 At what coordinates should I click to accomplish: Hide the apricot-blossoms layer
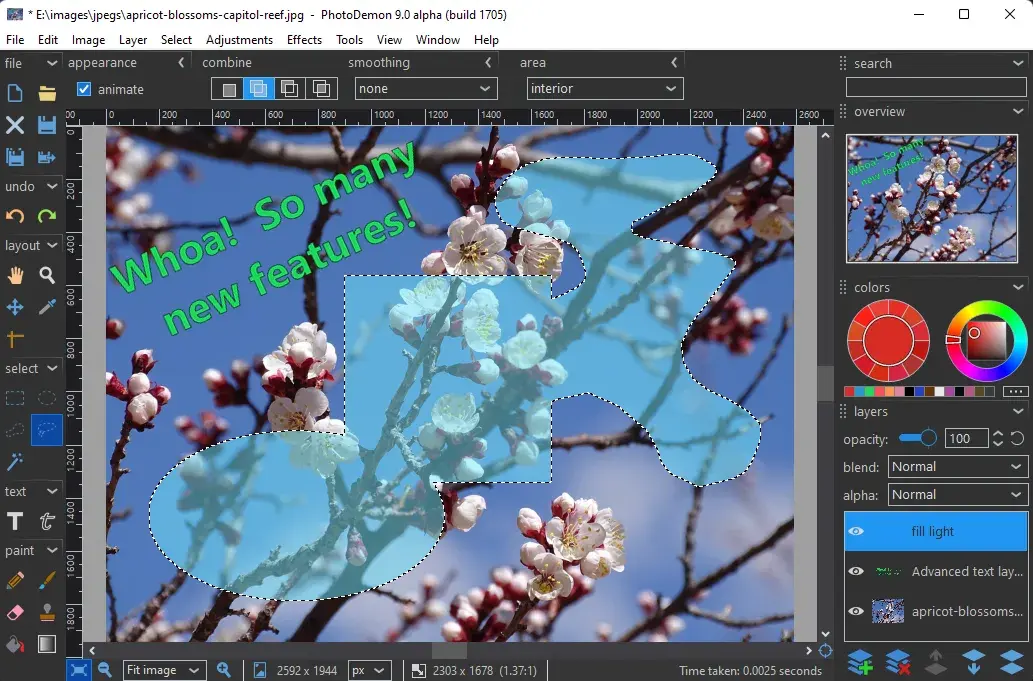[857, 611]
